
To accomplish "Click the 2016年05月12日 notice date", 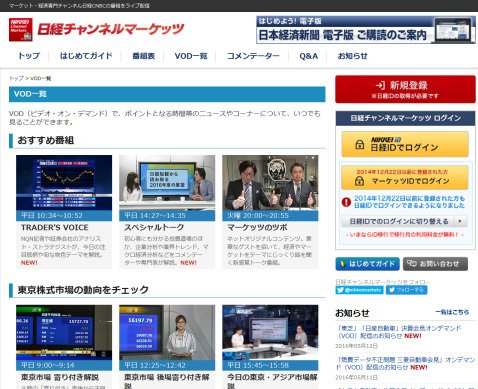I will point(356,346).
